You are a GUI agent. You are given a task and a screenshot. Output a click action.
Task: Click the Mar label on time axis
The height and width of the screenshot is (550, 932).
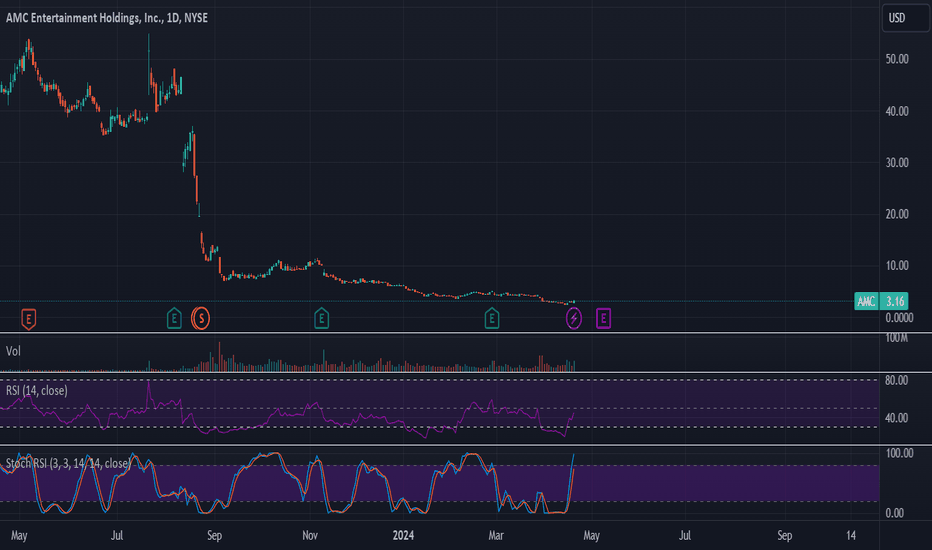pyautogui.click(x=496, y=535)
